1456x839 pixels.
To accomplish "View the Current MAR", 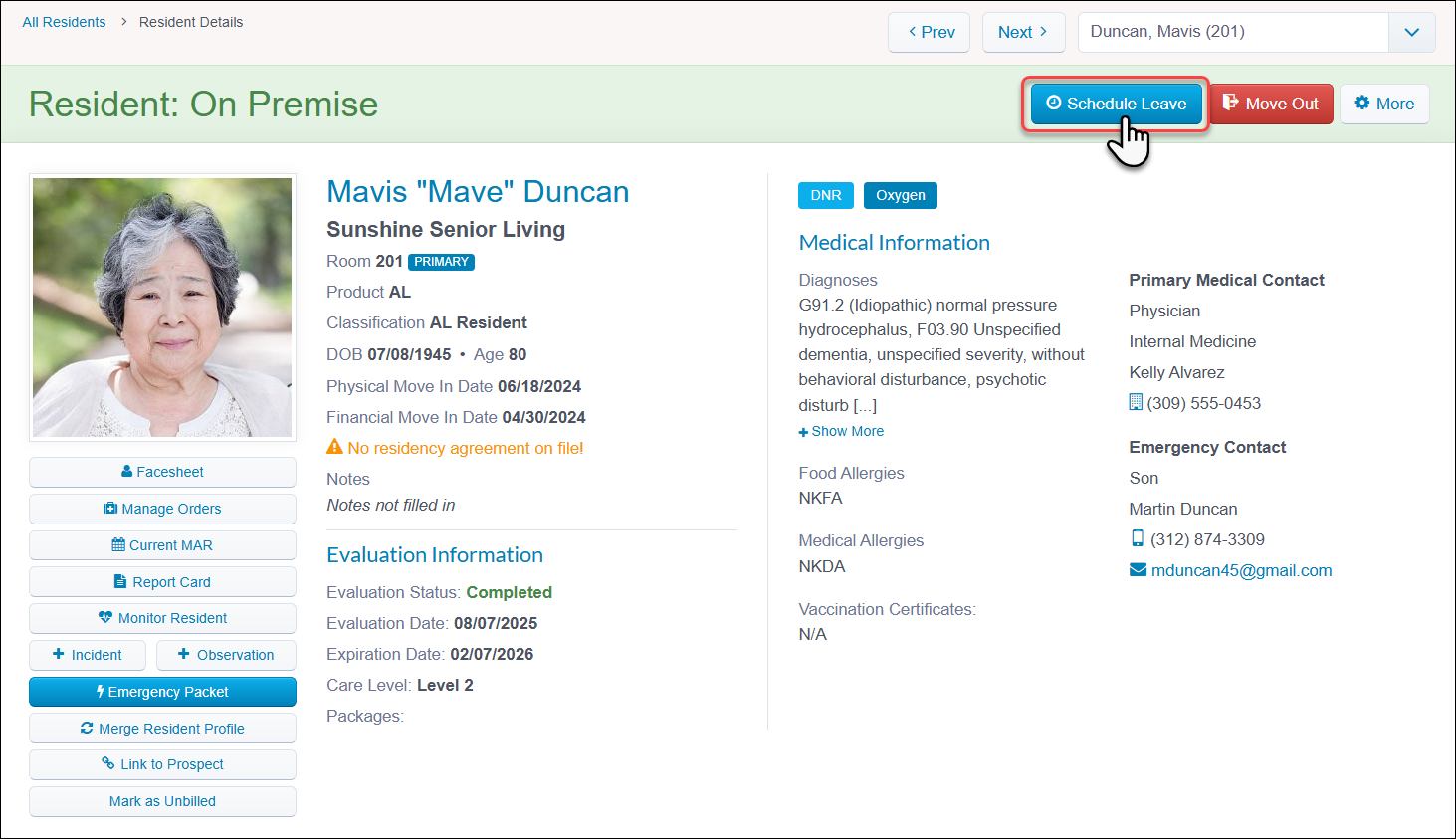I will point(162,545).
